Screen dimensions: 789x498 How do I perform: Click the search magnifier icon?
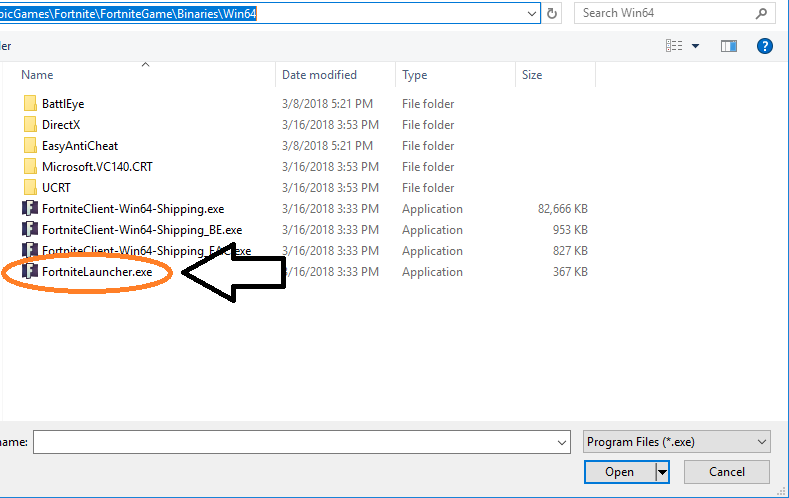[761, 14]
